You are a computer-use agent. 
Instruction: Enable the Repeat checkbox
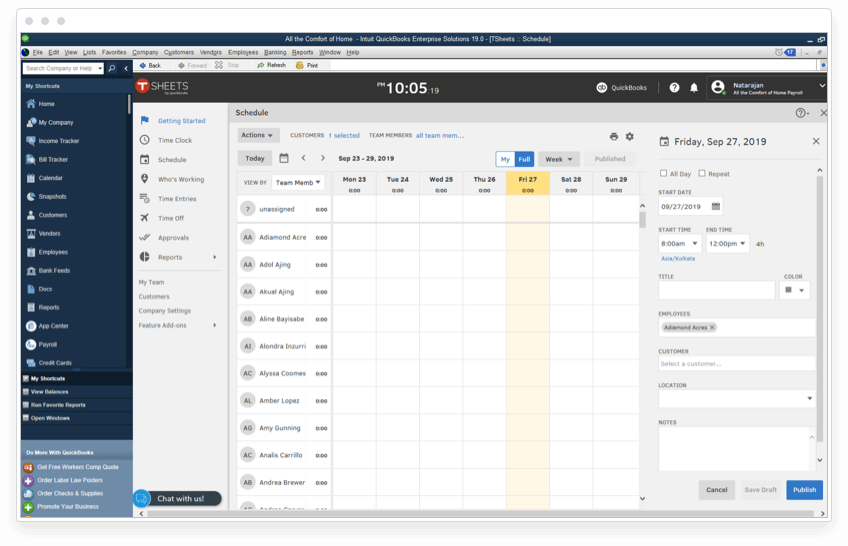tap(701, 174)
